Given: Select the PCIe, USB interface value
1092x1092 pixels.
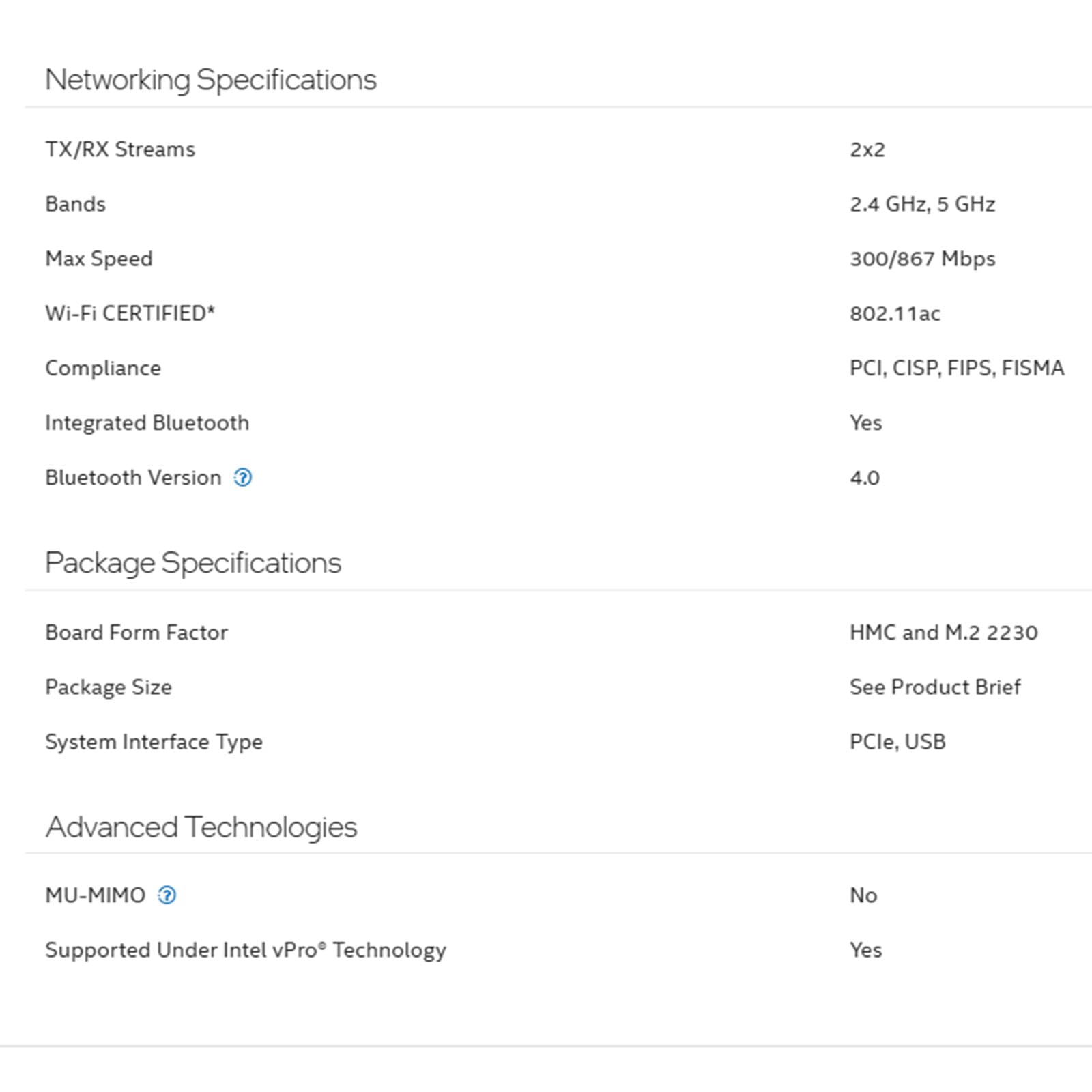Looking at the screenshot, I should (897, 742).
